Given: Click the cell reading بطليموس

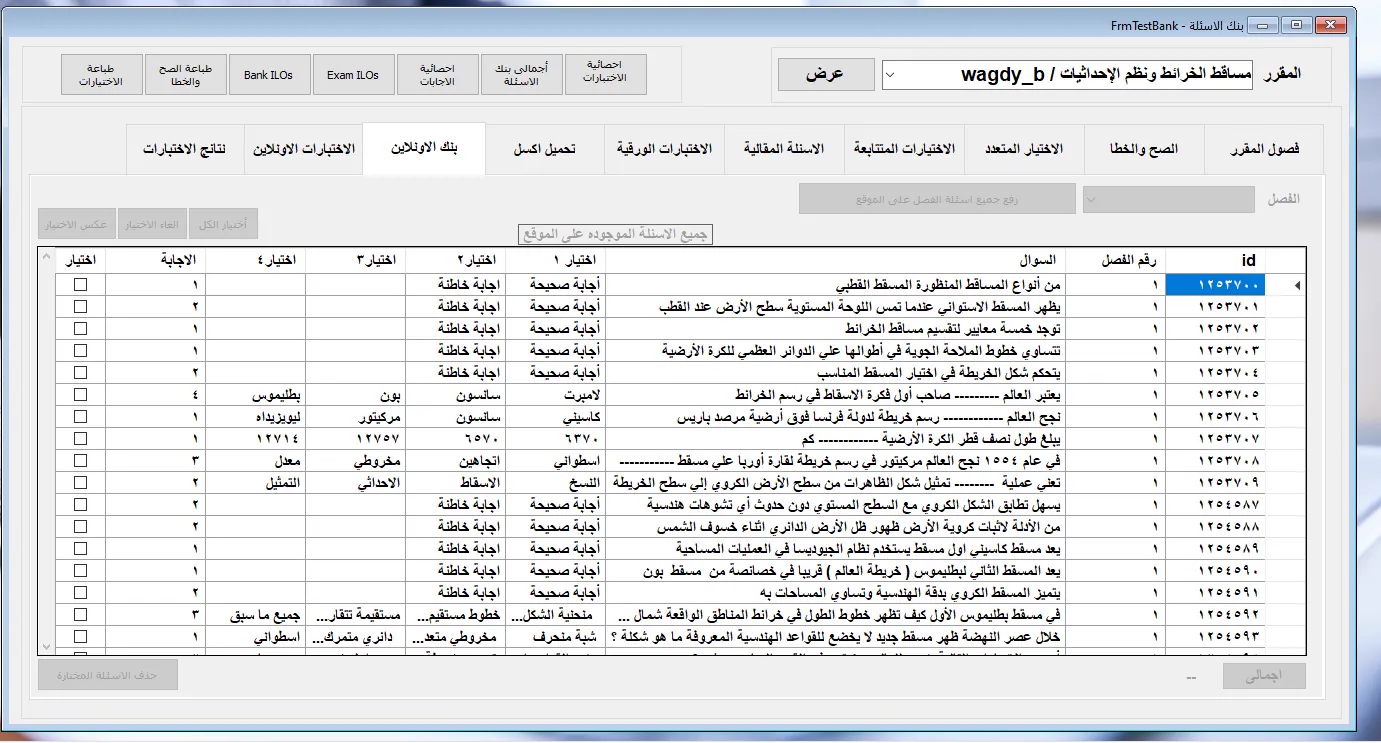Looking at the screenshot, I should click(x=255, y=394).
